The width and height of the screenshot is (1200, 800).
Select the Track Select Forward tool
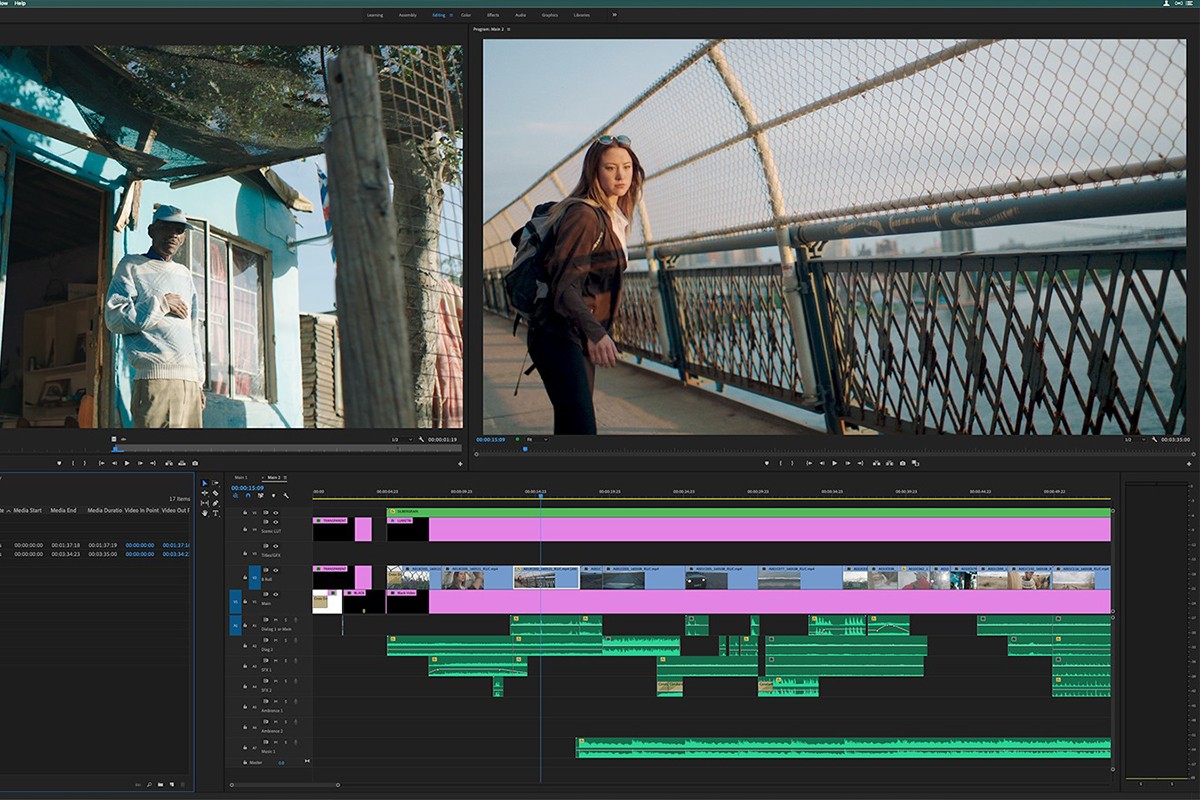coord(215,483)
